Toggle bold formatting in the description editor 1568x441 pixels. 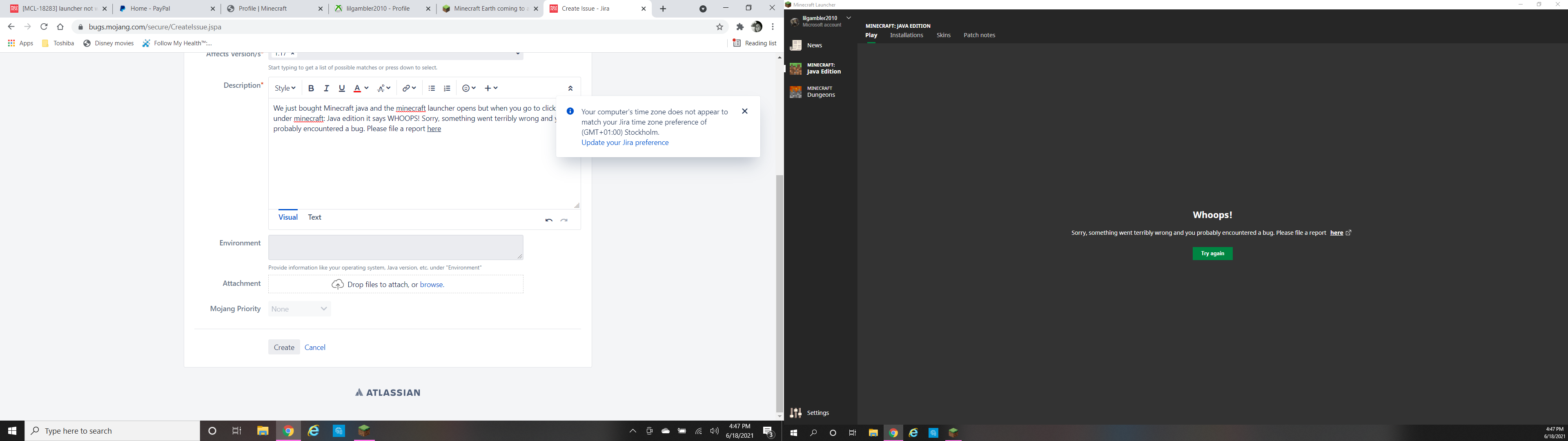point(311,88)
